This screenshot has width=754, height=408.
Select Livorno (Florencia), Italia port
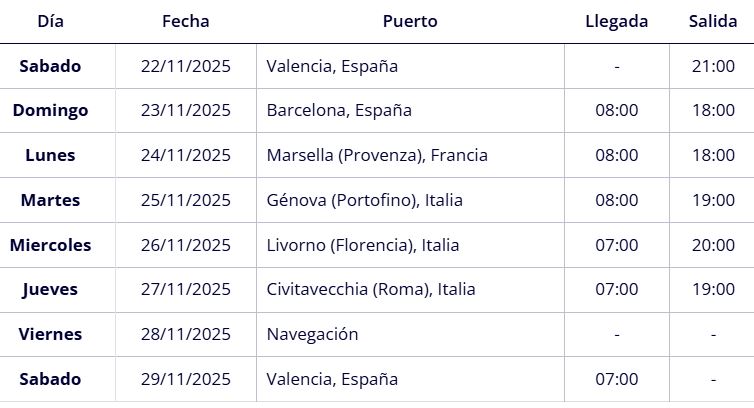coord(364,245)
